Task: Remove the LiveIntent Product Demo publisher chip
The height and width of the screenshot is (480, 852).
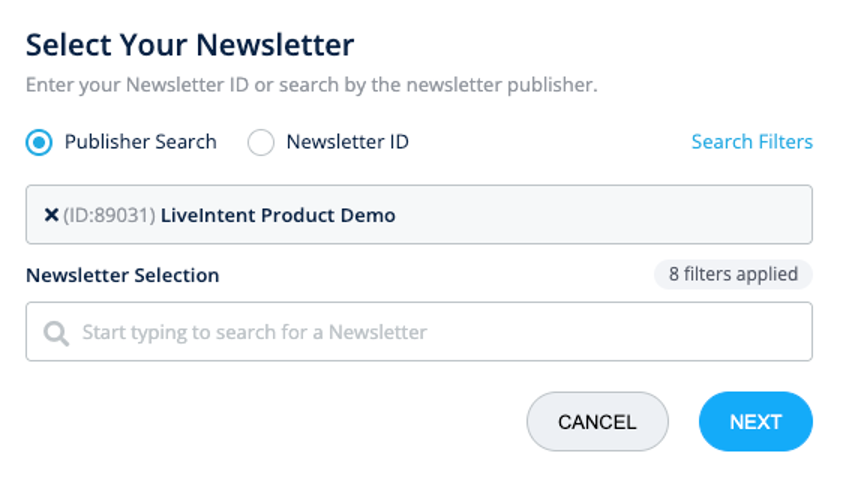Action: pos(51,215)
